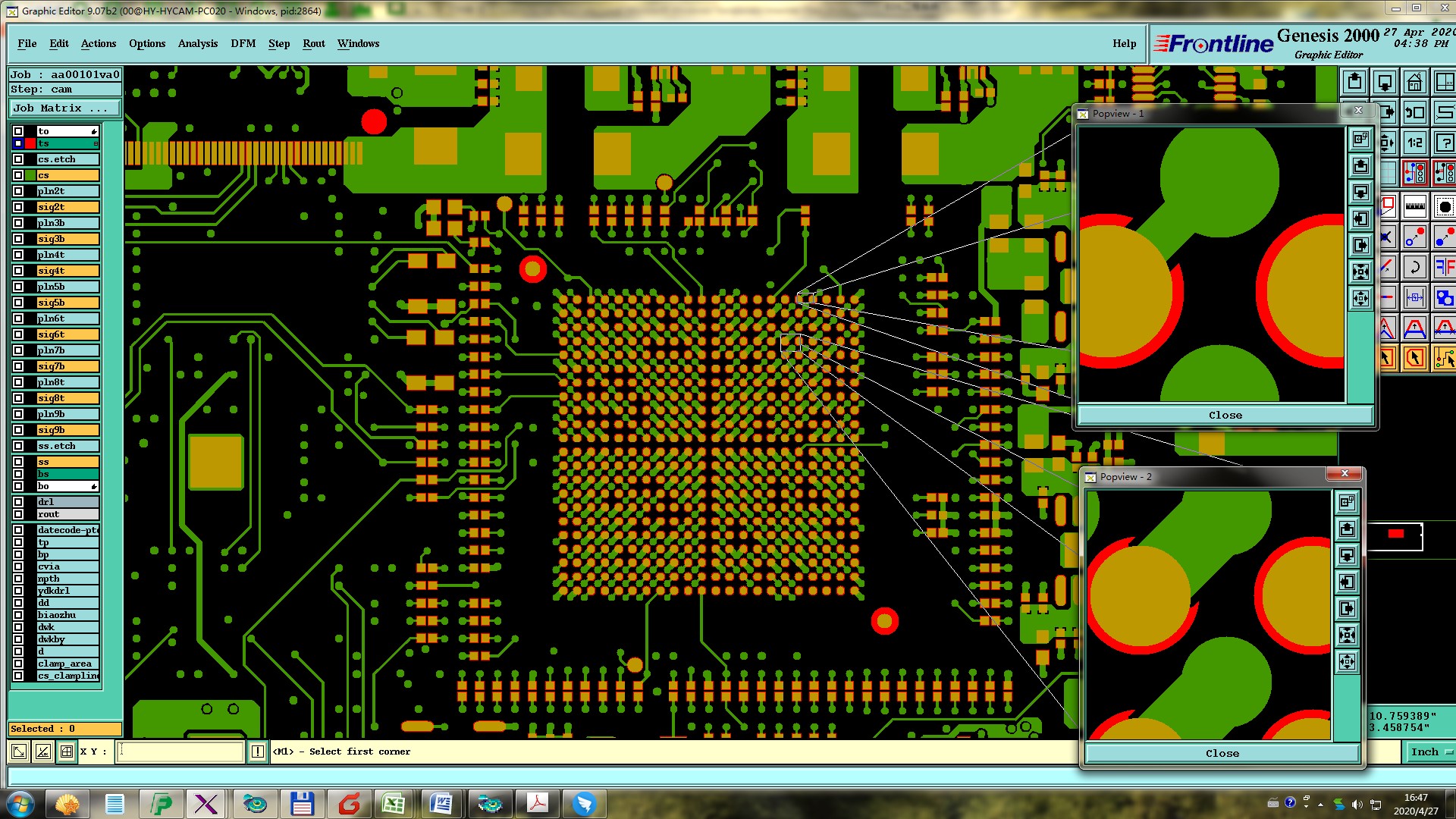The image size is (1456, 819).
Task: Click the pan down icon in main toolbar
Action: pos(1385,81)
